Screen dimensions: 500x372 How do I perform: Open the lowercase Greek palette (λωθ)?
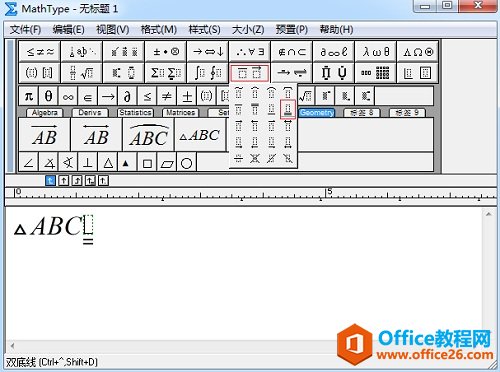click(x=376, y=52)
